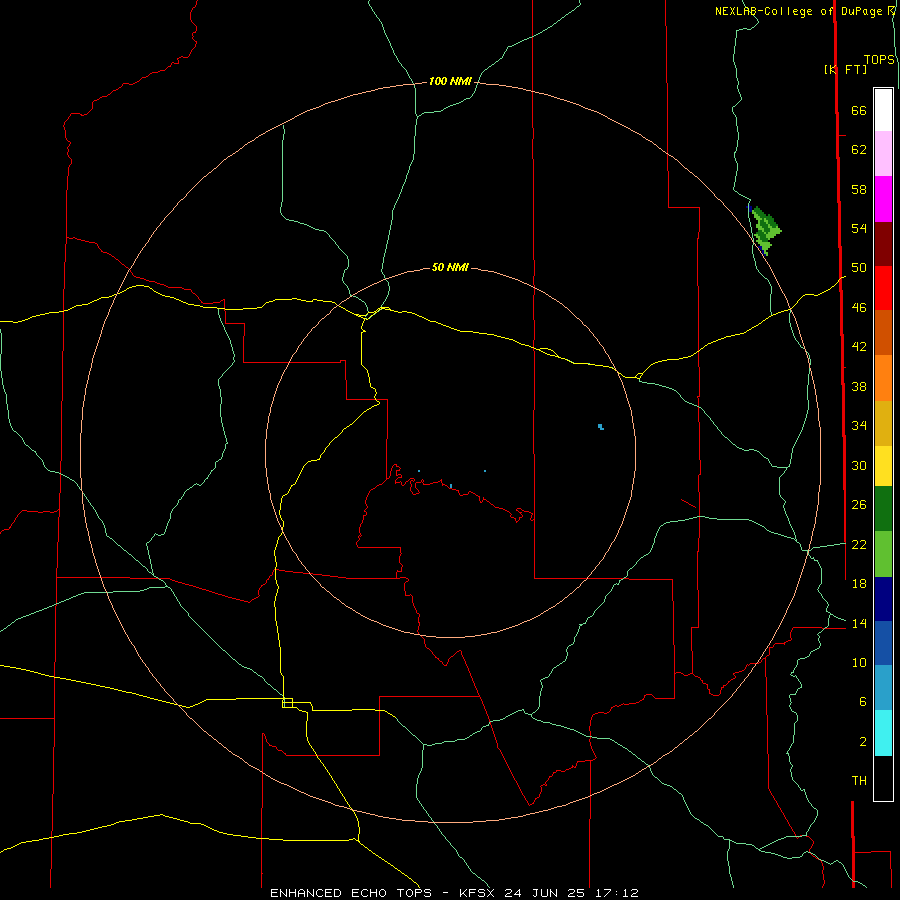Image resolution: width=900 pixels, height=900 pixels.
Task: Select the dark red legend swatch beside 54
Action: pyautogui.click(x=883, y=243)
